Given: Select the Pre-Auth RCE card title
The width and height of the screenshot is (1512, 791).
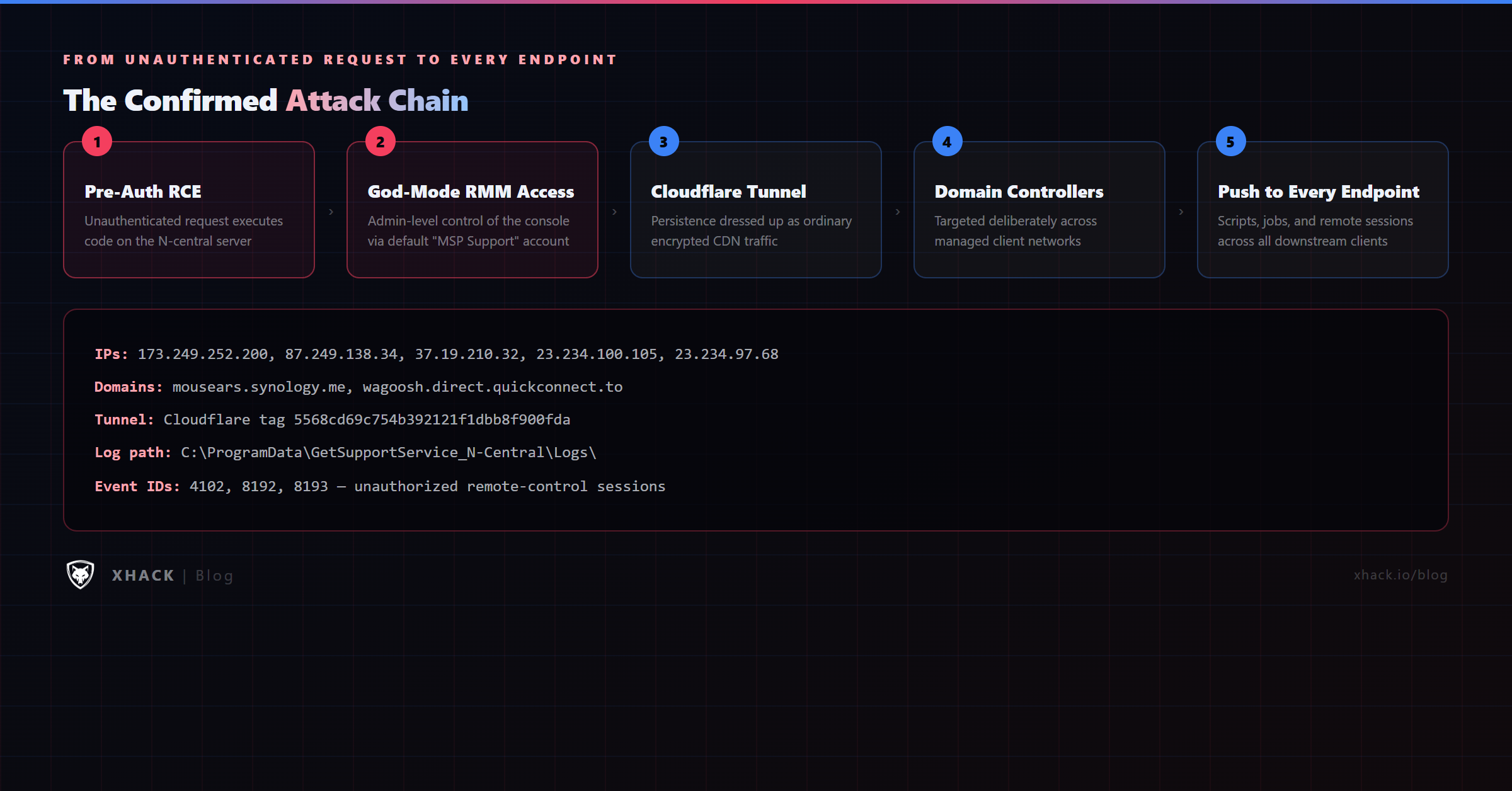Looking at the screenshot, I should 143,191.
